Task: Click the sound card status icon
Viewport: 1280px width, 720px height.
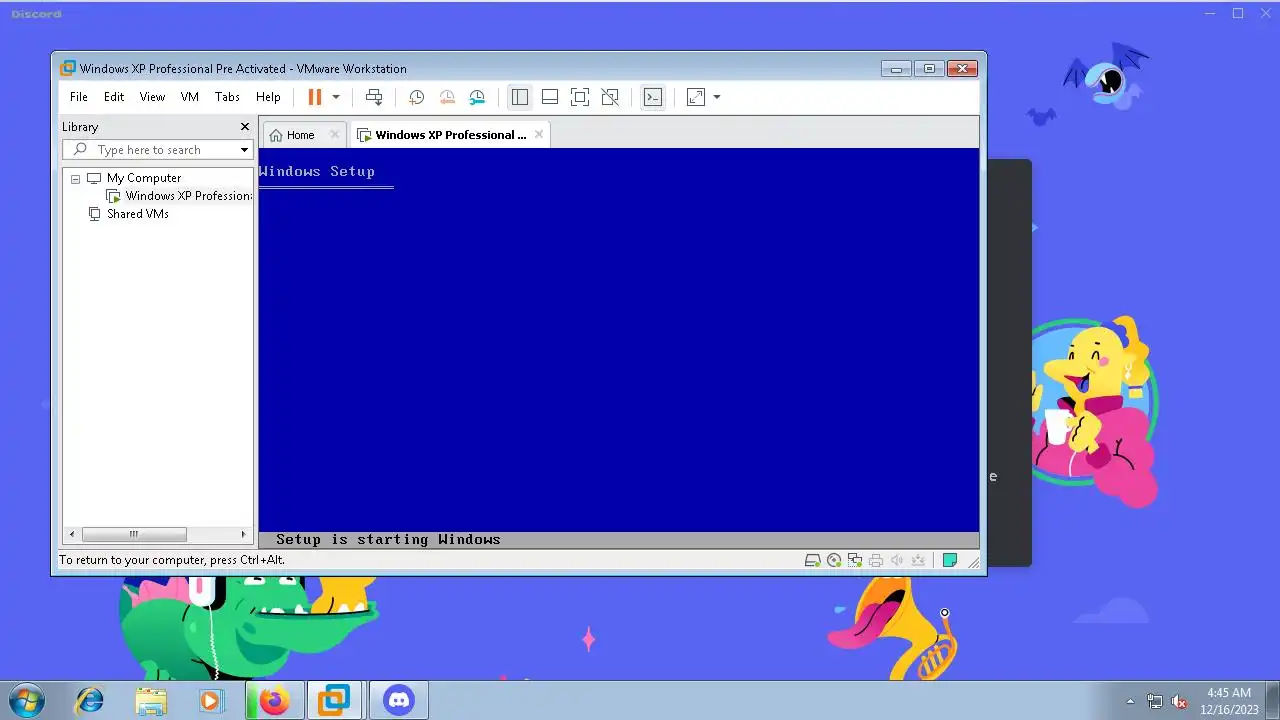Action: coord(897,561)
